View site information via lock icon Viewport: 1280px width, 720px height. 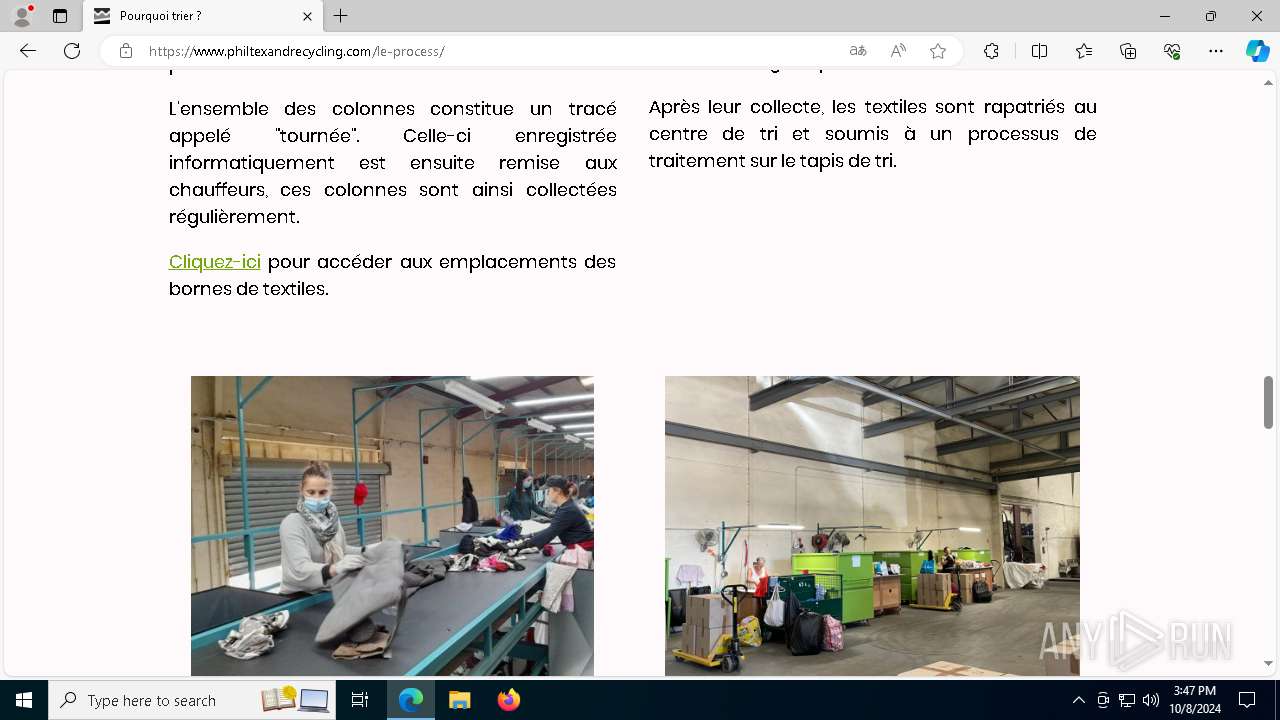(126, 51)
